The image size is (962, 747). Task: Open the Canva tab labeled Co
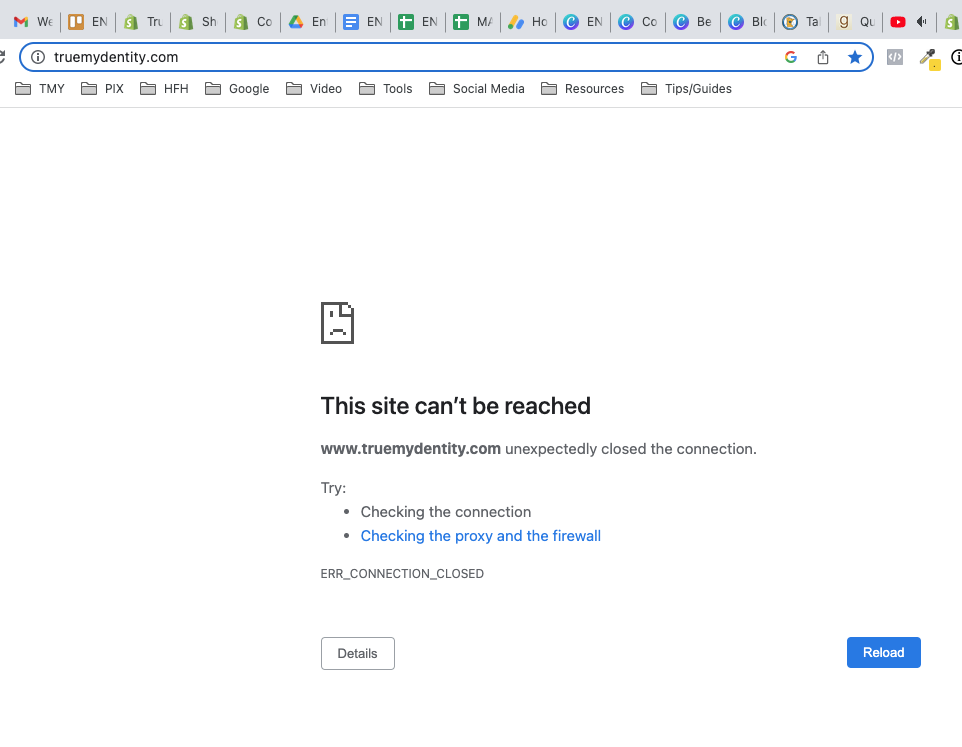click(x=638, y=22)
